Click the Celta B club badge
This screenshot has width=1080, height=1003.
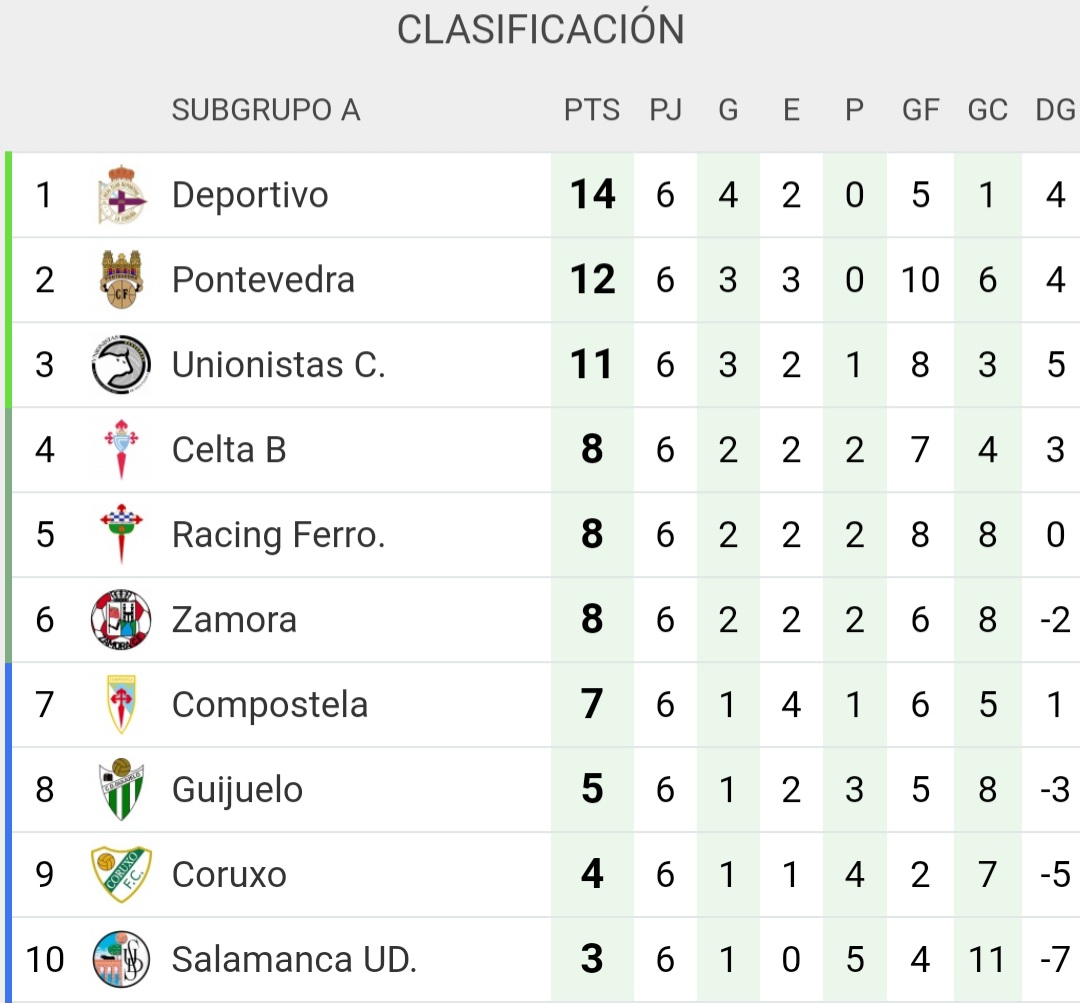click(x=121, y=450)
